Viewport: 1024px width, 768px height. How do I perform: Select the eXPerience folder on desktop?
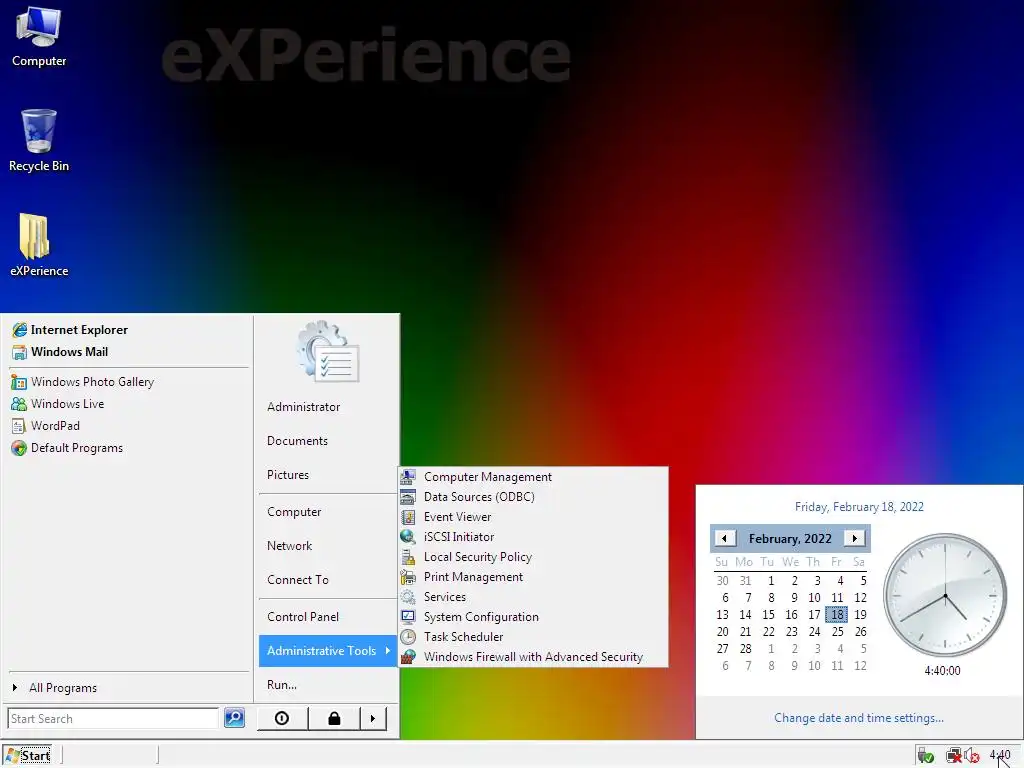coord(39,245)
